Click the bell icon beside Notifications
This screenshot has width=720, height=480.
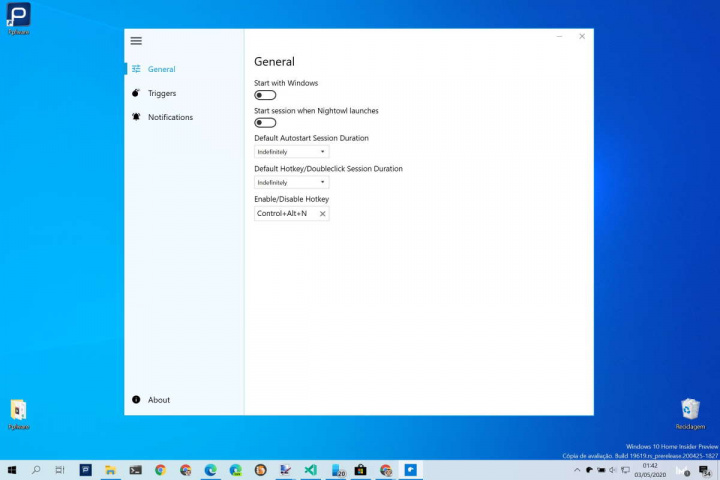tap(136, 117)
